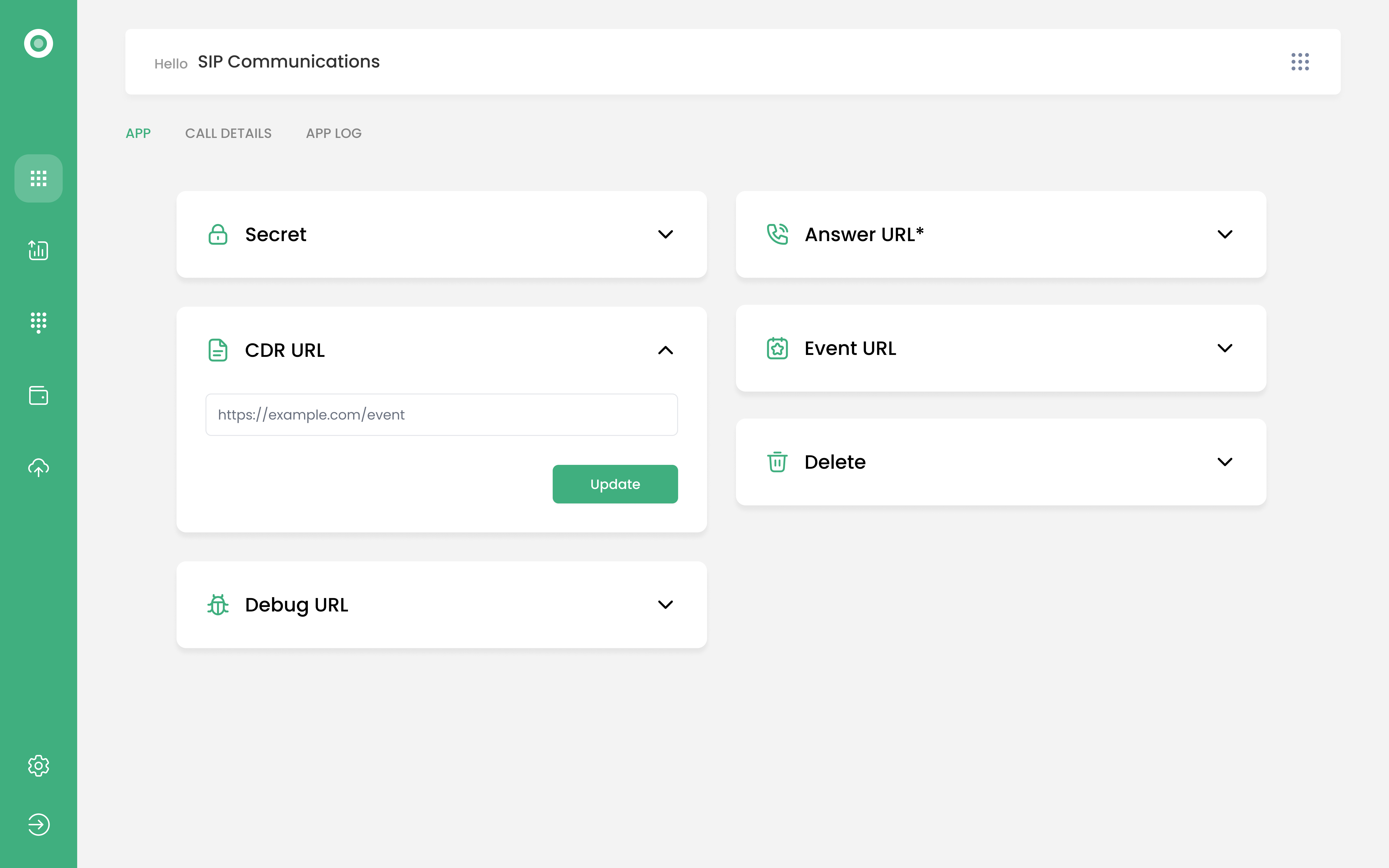Image resolution: width=1389 pixels, height=868 pixels.
Task: Open the apps grid sidebar icon
Action: [x=38, y=178]
